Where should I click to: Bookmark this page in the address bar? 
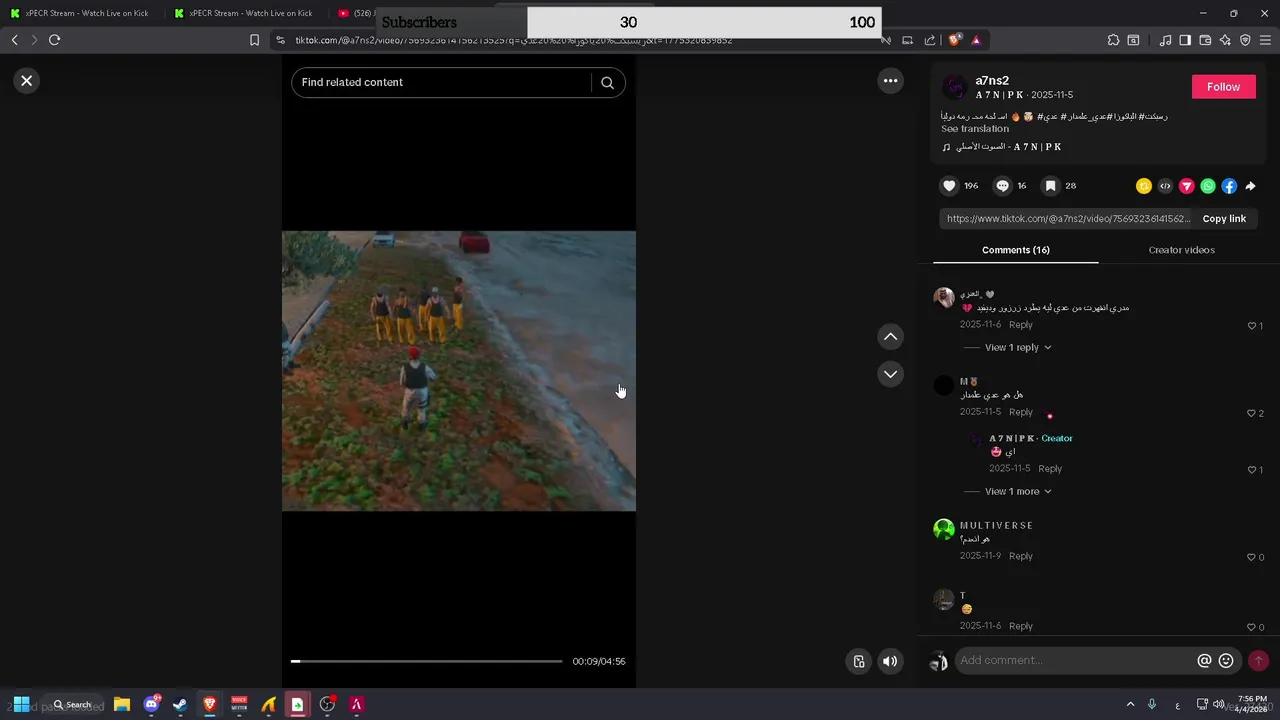pos(254,40)
